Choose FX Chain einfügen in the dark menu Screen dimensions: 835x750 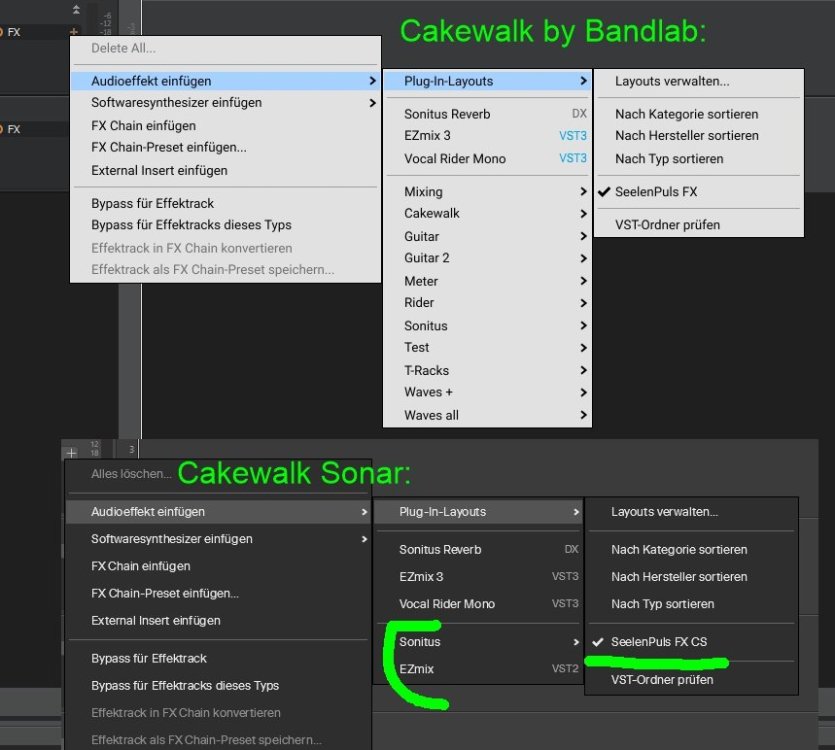[x=218, y=566]
